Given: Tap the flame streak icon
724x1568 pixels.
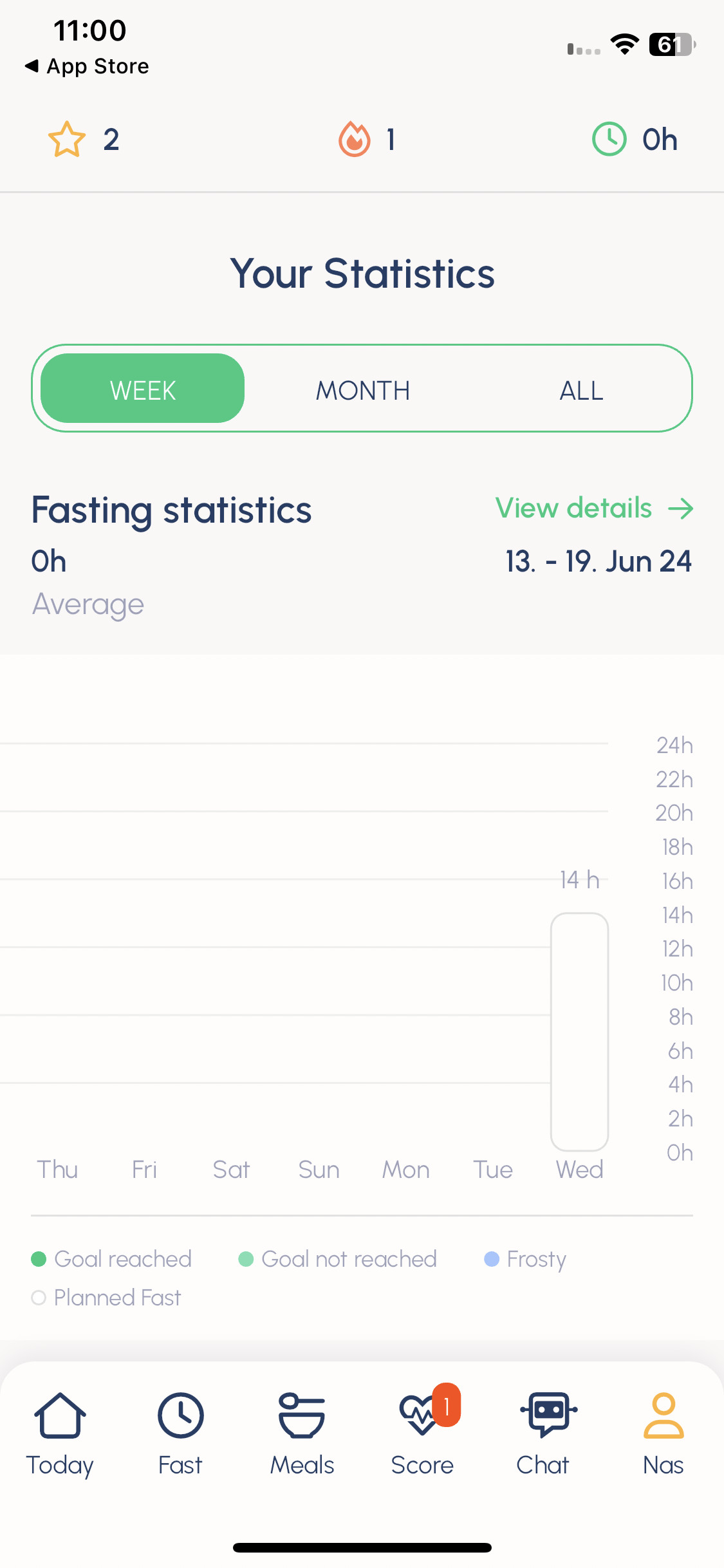Looking at the screenshot, I should coord(355,139).
